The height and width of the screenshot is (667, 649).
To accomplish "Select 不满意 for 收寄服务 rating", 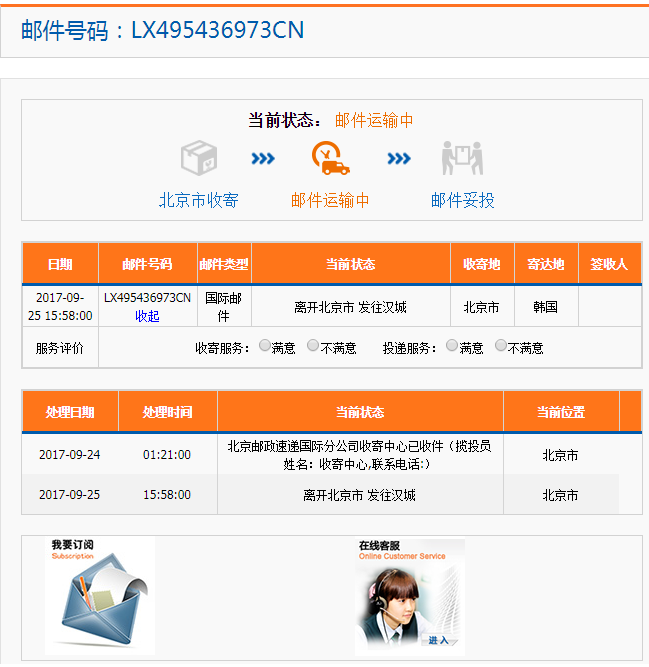I will tap(313, 346).
